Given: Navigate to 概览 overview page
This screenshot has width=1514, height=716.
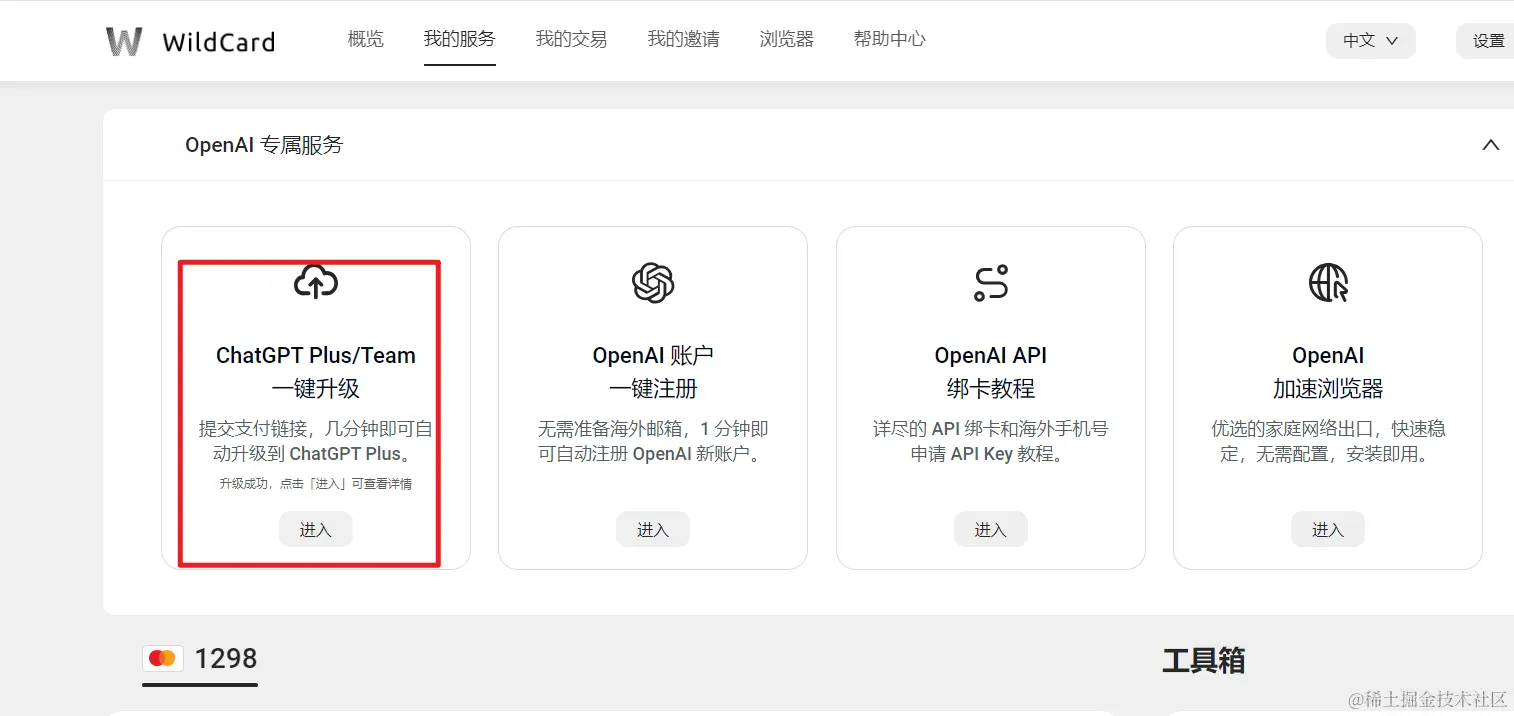Looking at the screenshot, I should click(x=364, y=39).
